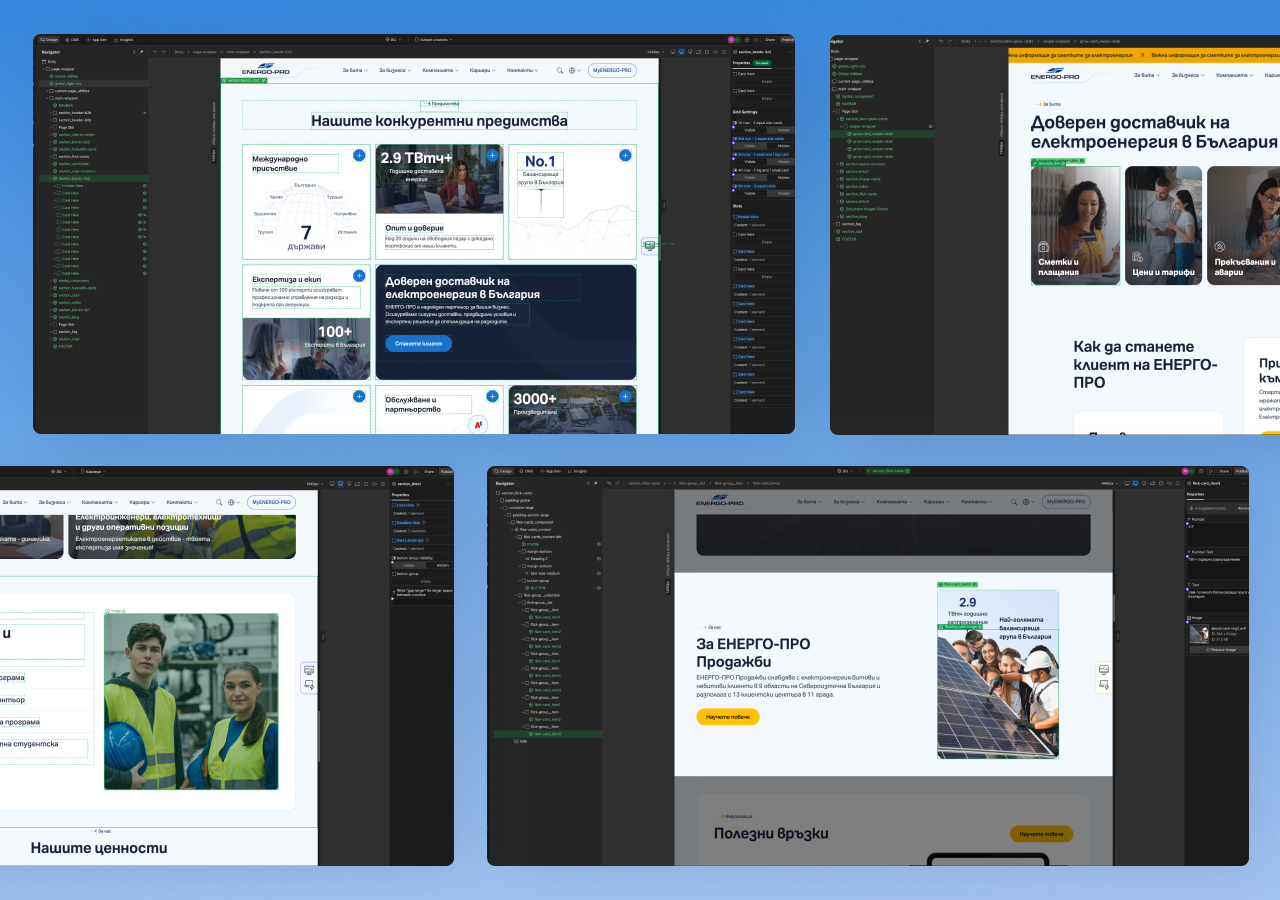The height and width of the screenshot is (900, 1280).
Task: Set 4th row to Visible in Grid Settings
Action: [749, 178]
